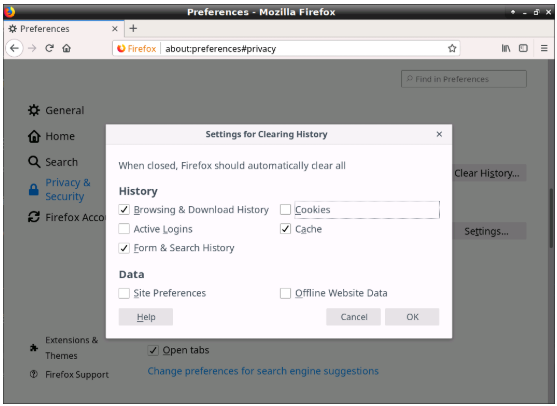This screenshot has height=406, width=557.
Task: Click the Search magnifier icon in the sidebar
Action: pyautogui.click(x=34, y=162)
